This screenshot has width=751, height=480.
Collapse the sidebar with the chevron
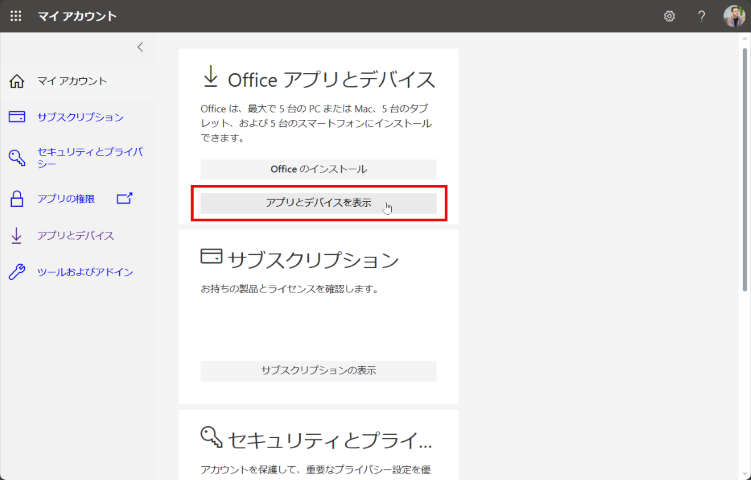tap(140, 47)
